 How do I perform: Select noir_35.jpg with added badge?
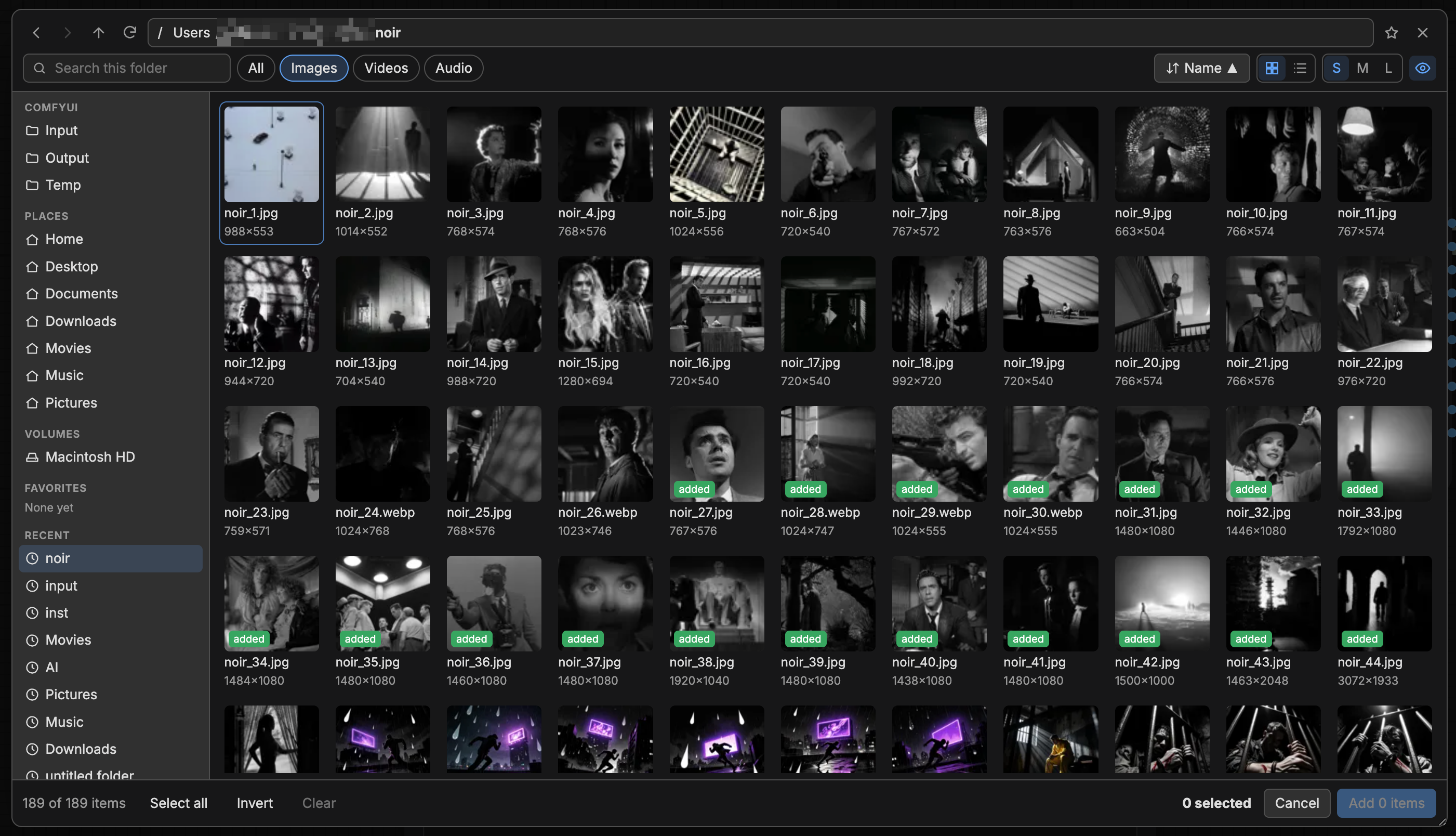(x=382, y=604)
